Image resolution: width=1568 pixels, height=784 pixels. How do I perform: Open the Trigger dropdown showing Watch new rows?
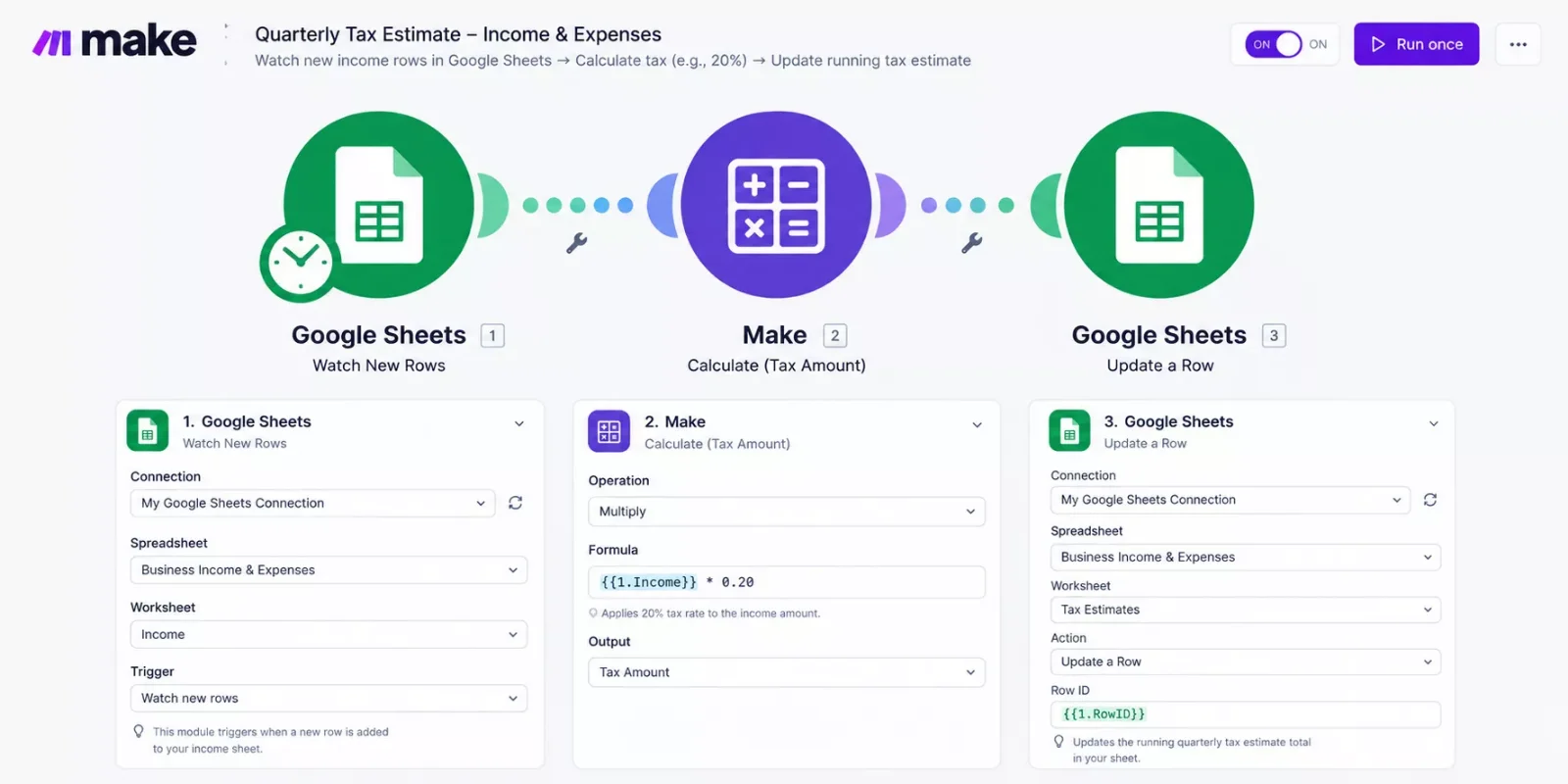point(328,698)
